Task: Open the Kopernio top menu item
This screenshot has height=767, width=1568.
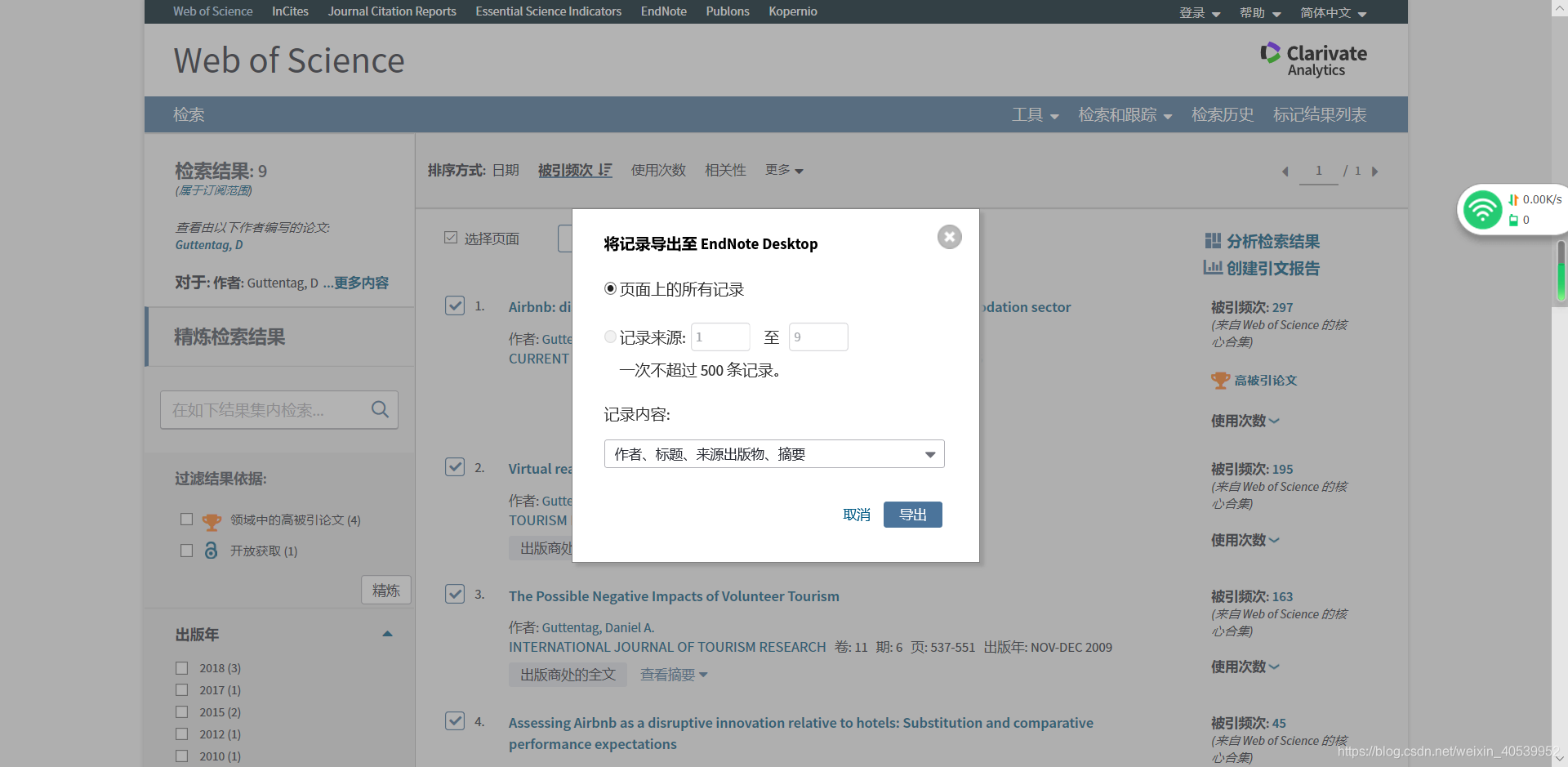Action: [x=792, y=11]
